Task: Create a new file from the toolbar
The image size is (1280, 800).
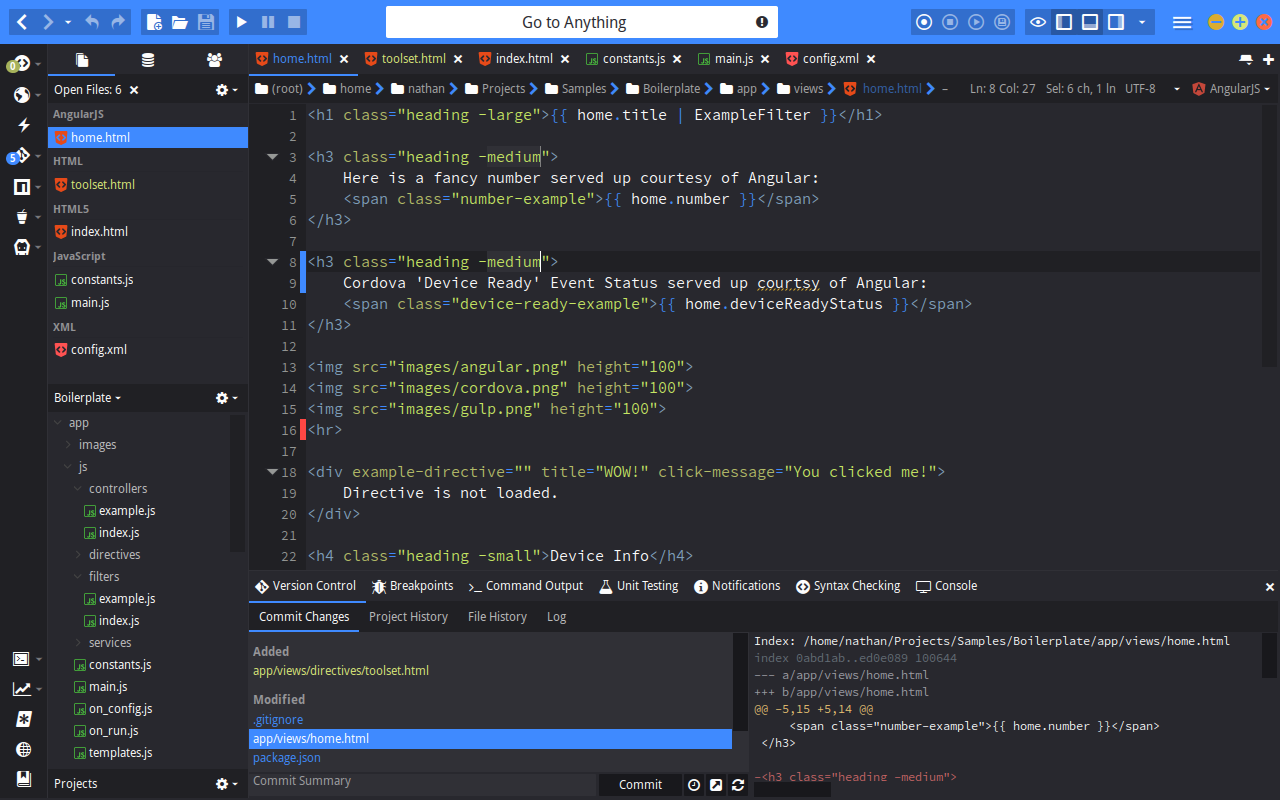Action: tap(155, 21)
